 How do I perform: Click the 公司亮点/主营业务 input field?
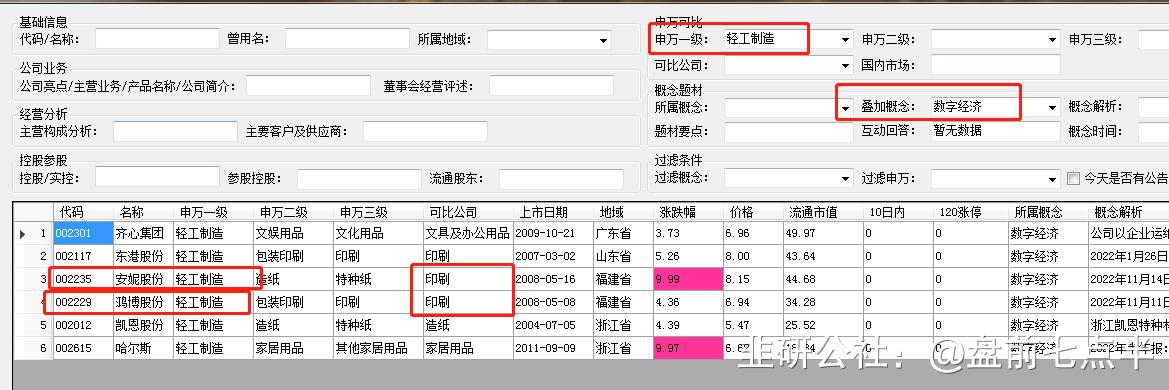pyautogui.click(x=309, y=86)
